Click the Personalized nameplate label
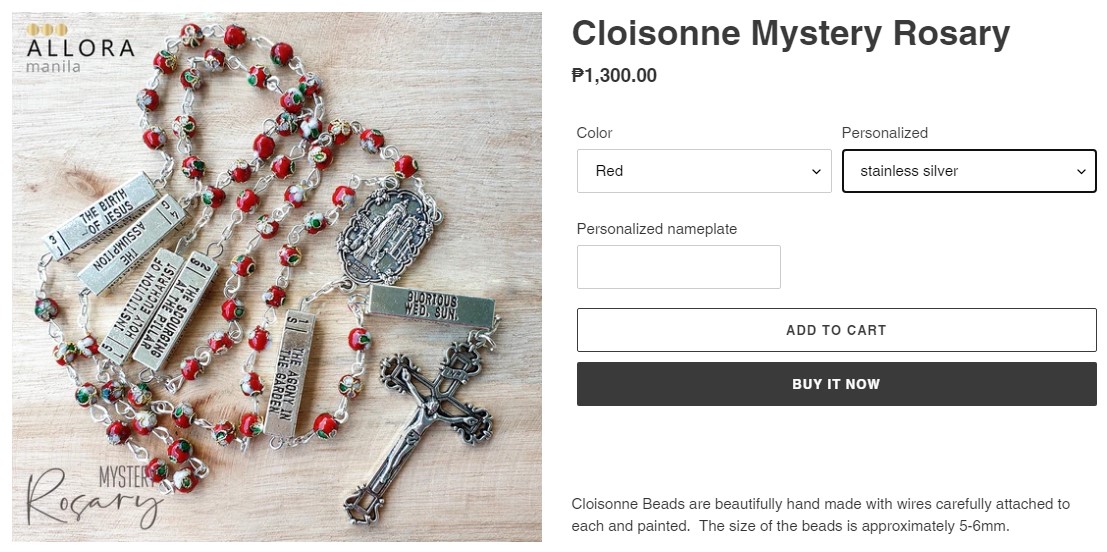Viewport: 1107px width, 552px height. click(656, 229)
